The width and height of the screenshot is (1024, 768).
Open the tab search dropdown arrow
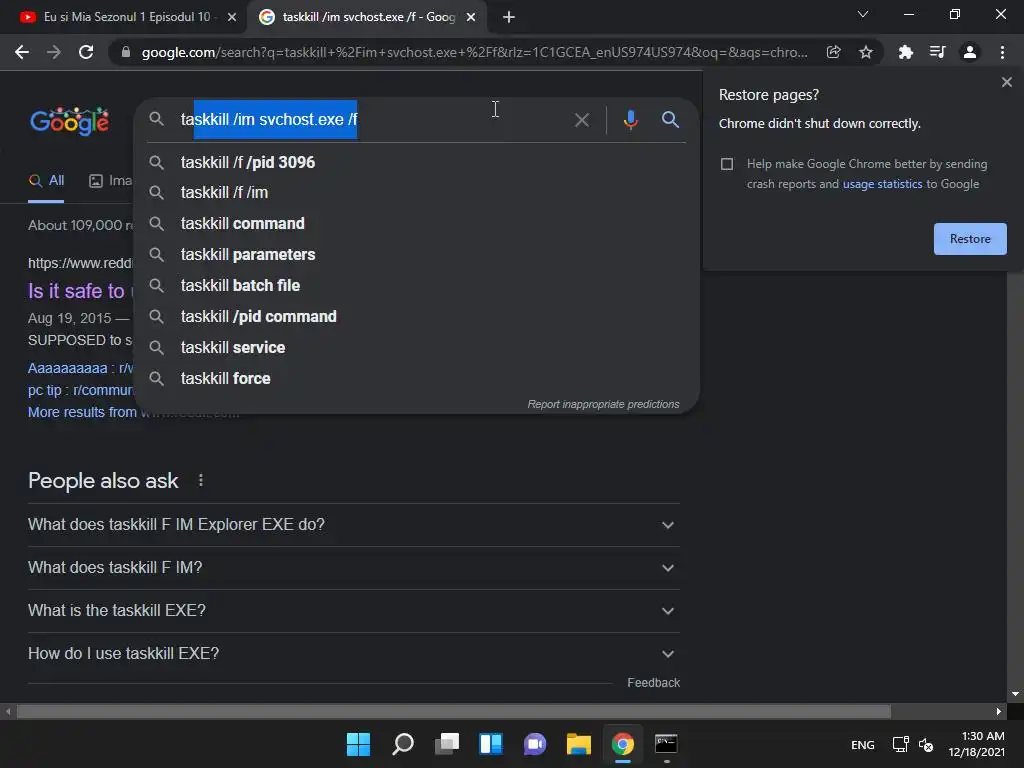pyautogui.click(x=863, y=14)
